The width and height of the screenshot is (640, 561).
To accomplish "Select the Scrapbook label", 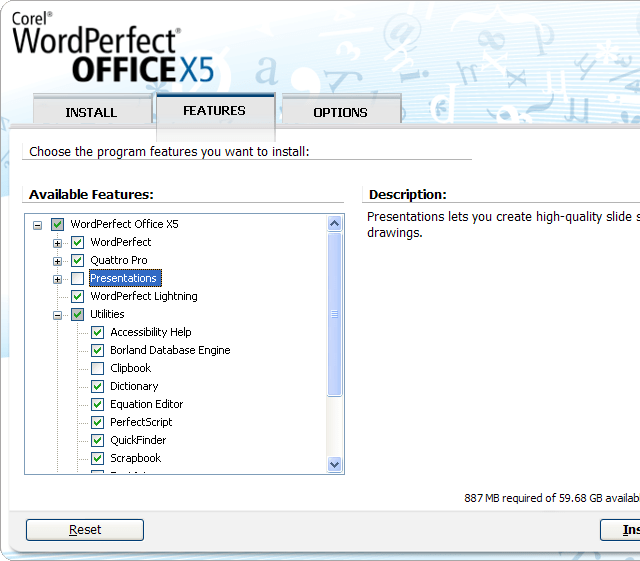I will pyautogui.click(x=136, y=458).
